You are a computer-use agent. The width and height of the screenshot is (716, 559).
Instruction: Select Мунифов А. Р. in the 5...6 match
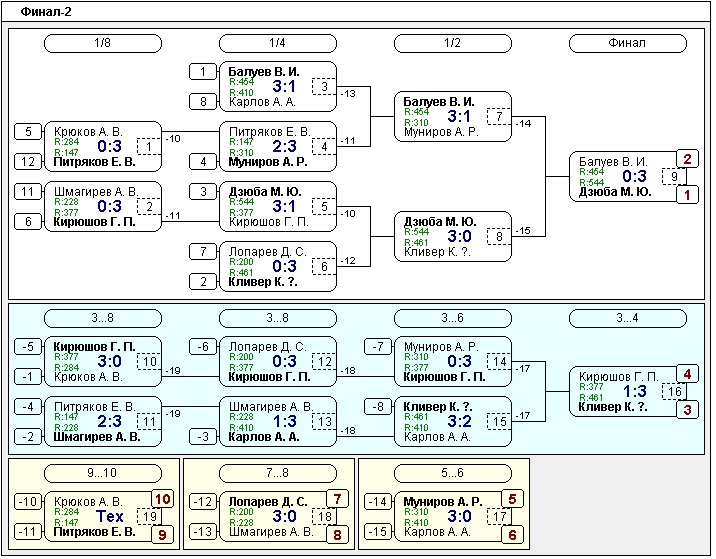tap(441, 502)
